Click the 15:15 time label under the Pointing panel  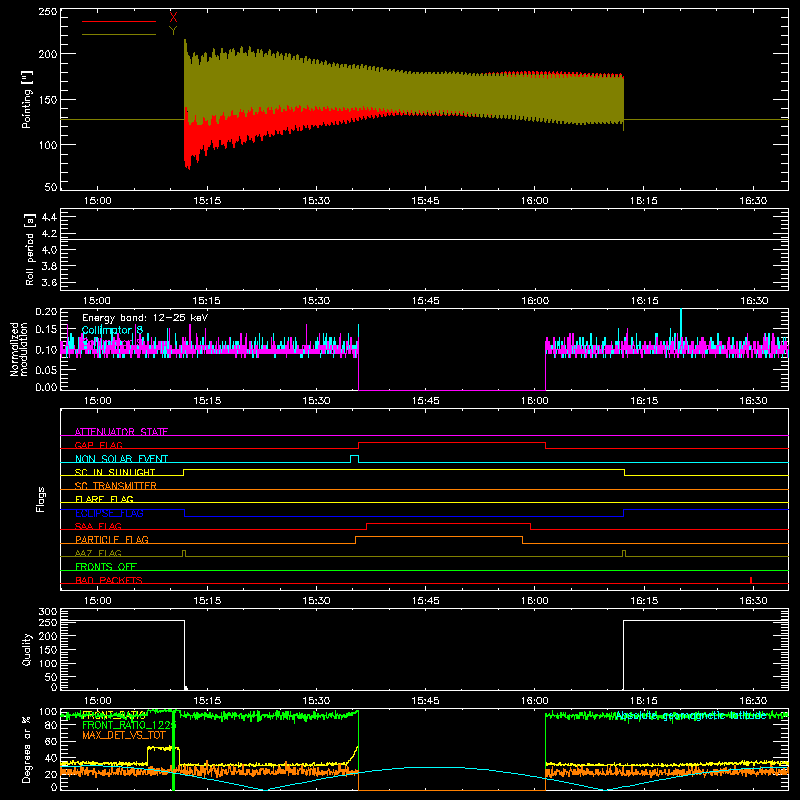point(207,201)
